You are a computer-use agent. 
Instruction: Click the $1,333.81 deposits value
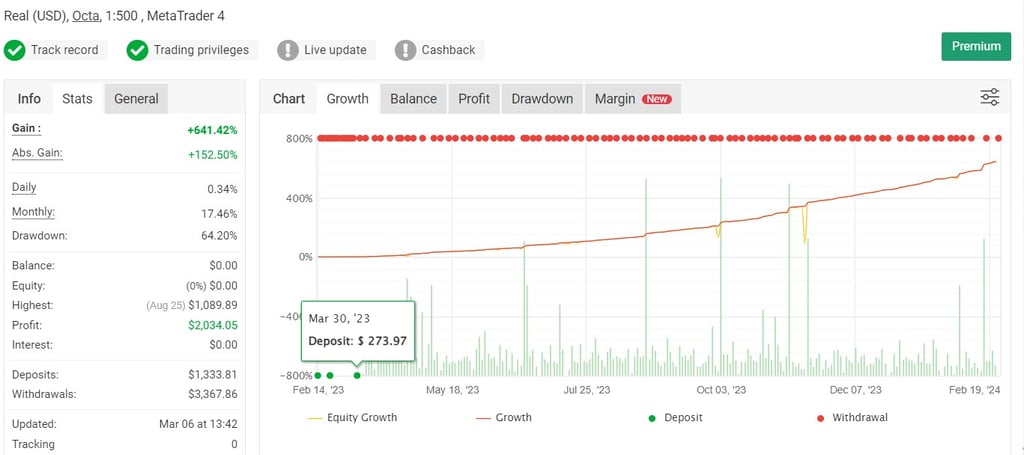point(213,375)
